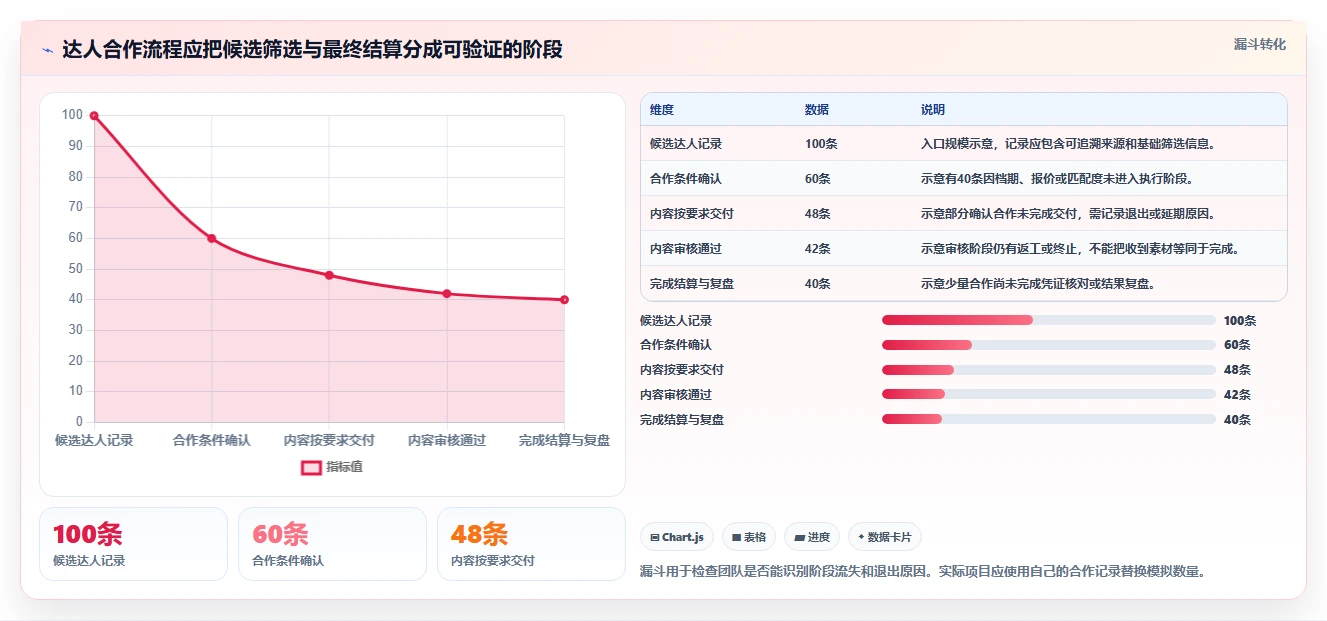Toggle the 指标值 legend swatch
Screen dimensions: 1327x621
[311, 467]
